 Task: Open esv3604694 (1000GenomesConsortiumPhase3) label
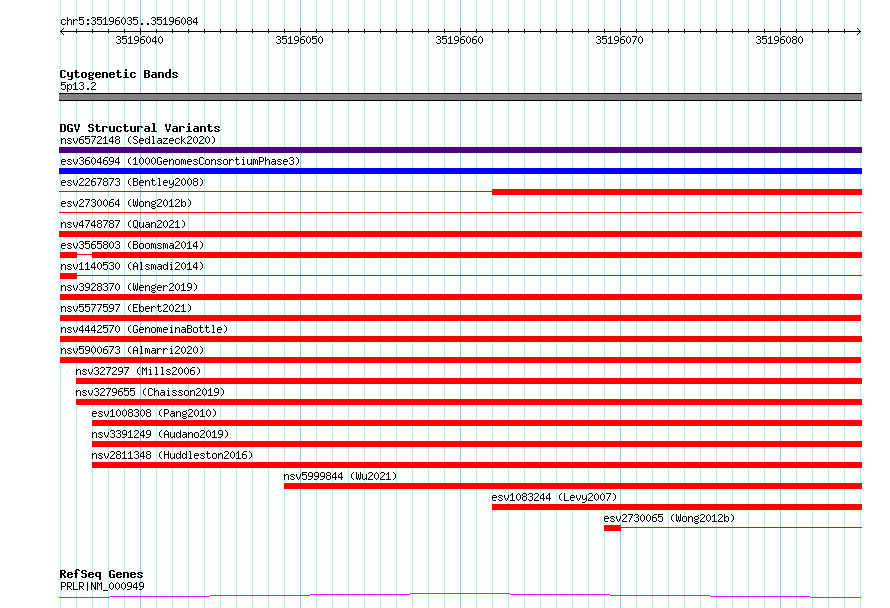tap(180, 161)
